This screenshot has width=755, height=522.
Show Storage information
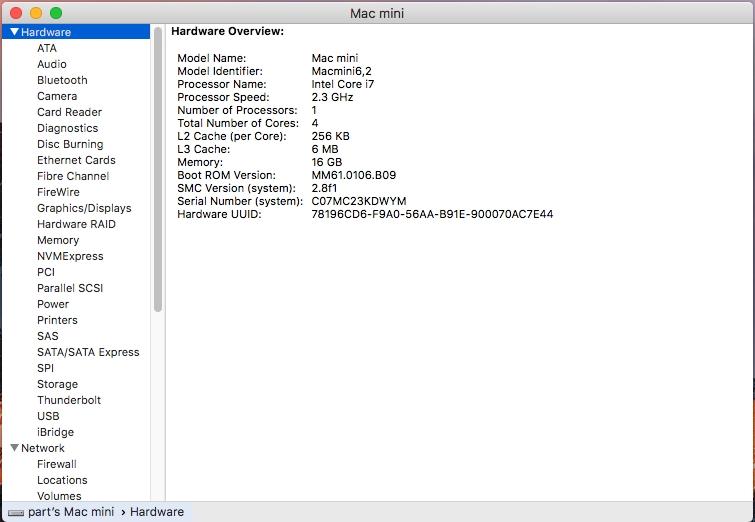tap(57, 384)
